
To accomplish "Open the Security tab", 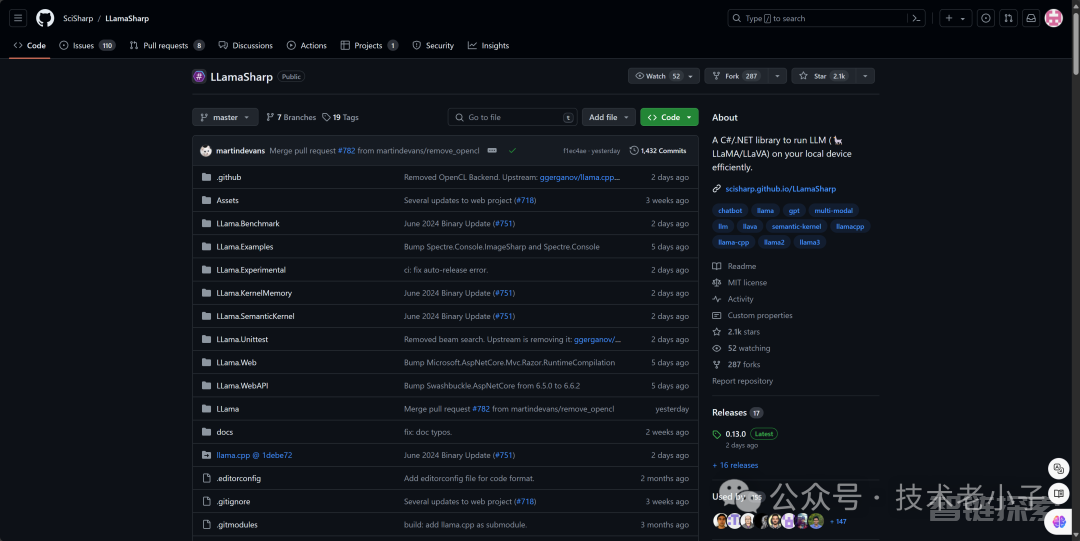I will coord(433,45).
